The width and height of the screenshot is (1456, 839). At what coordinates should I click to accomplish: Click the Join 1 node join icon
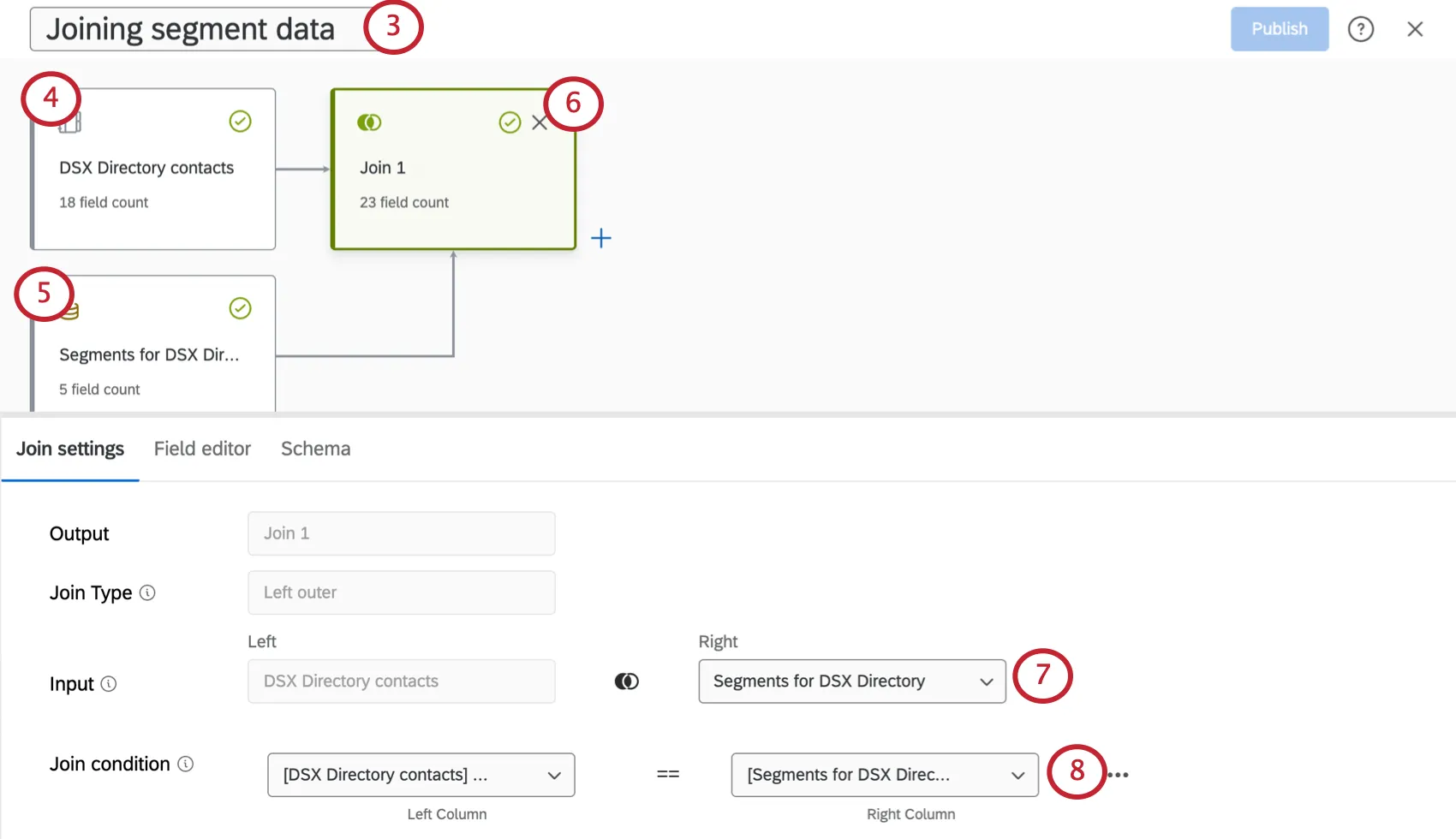(369, 122)
